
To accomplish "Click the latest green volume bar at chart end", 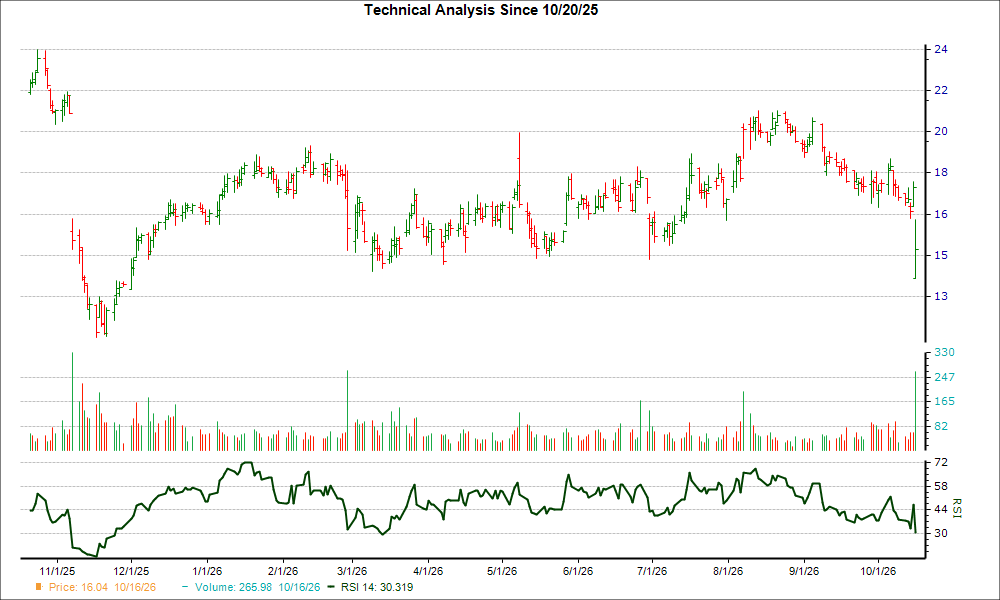I will tap(915, 411).
